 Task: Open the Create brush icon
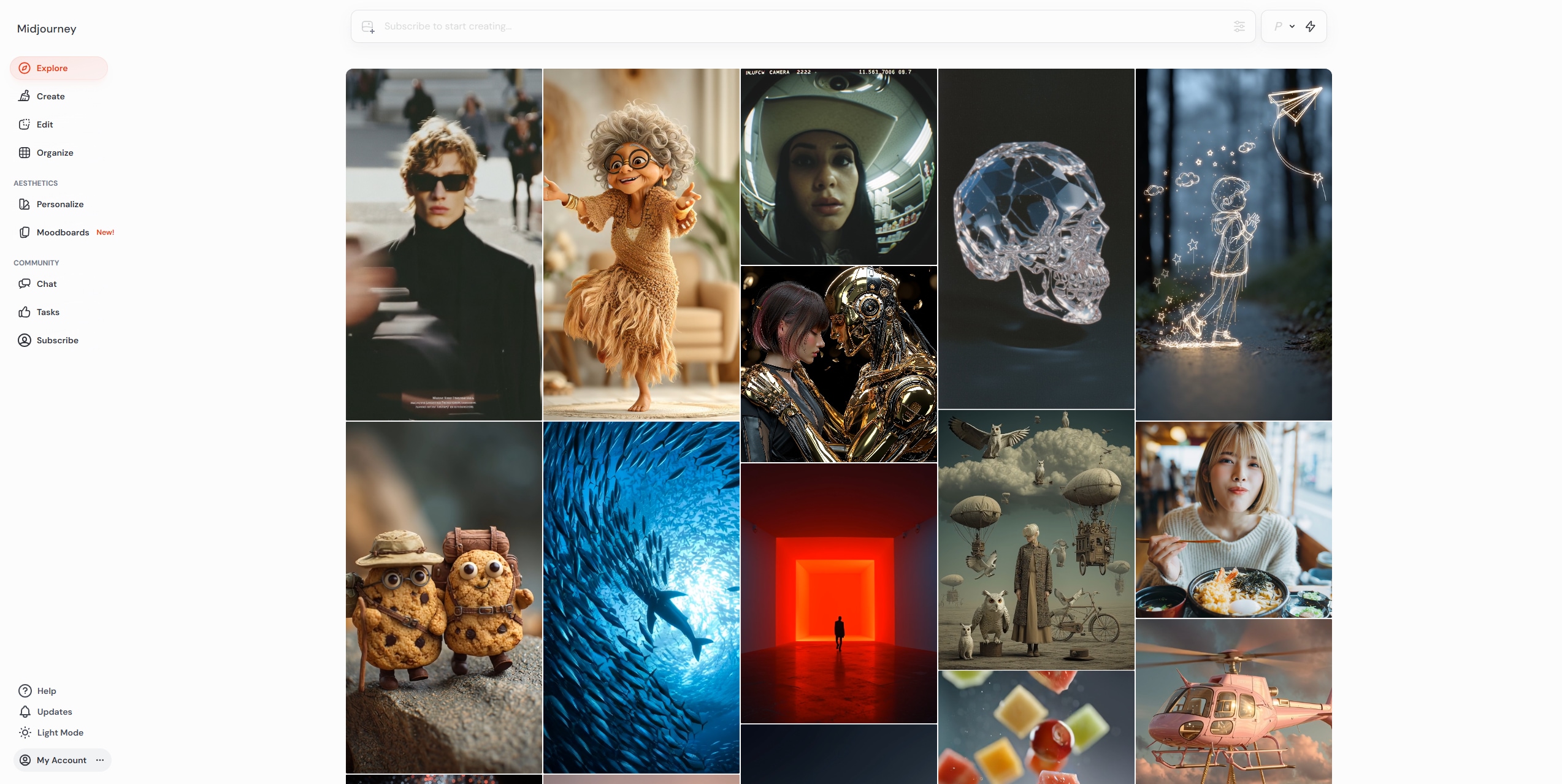[25, 96]
